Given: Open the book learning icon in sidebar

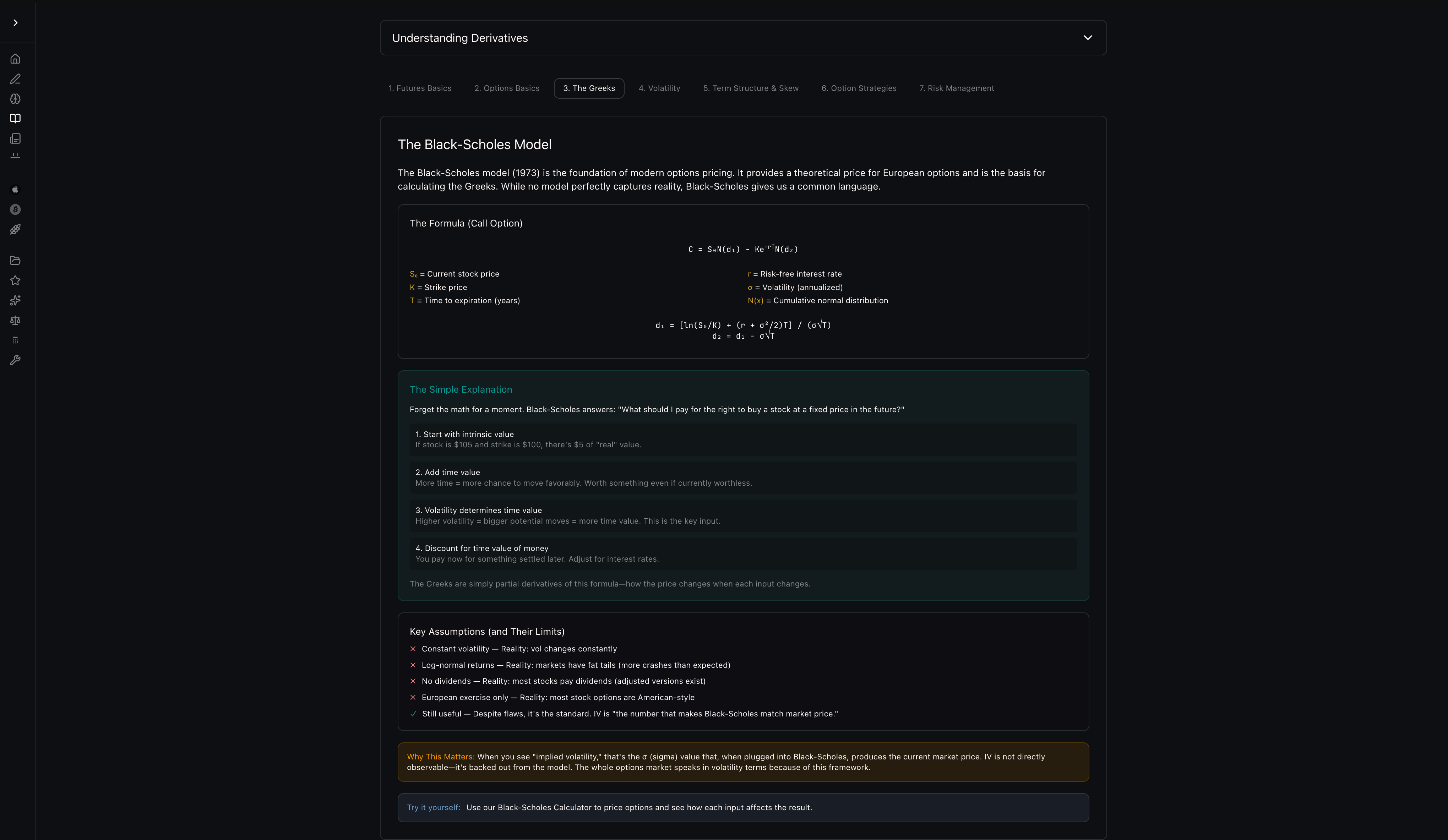Looking at the screenshot, I should coord(16,118).
